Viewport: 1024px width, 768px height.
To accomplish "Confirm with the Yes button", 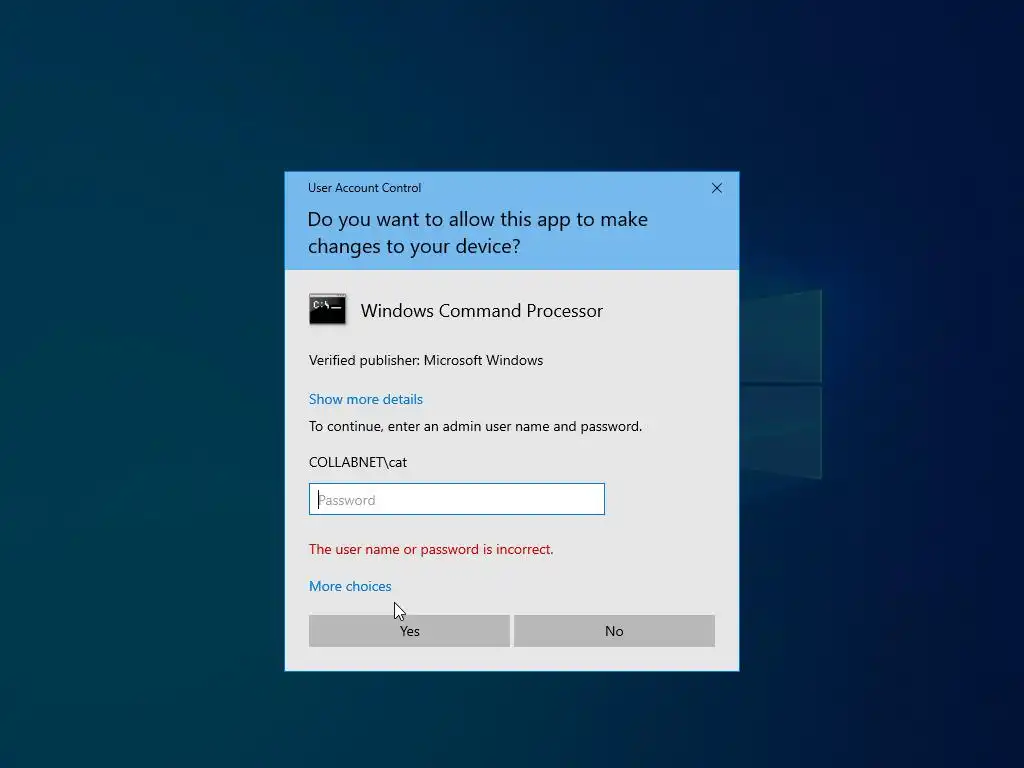I will tap(409, 631).
